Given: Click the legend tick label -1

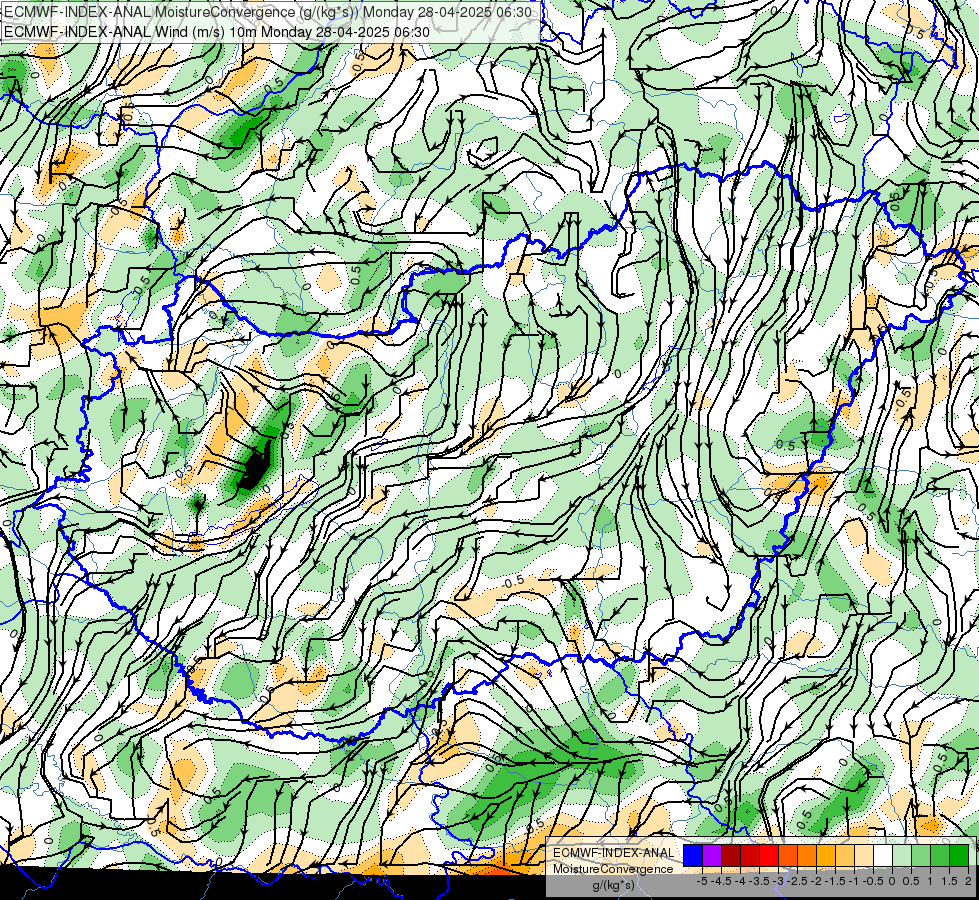Looking at the screenshot, I should [x=854, y=881].
